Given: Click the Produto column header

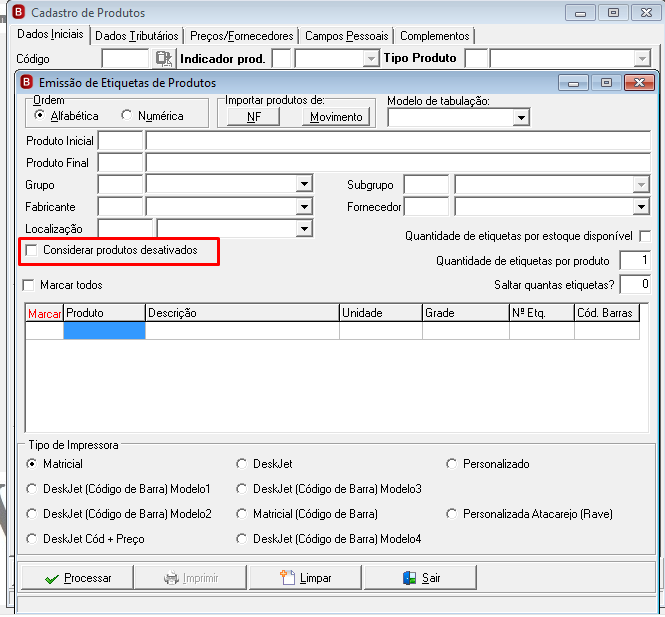Looking at the screenshot, I should [x=104, y=313].
